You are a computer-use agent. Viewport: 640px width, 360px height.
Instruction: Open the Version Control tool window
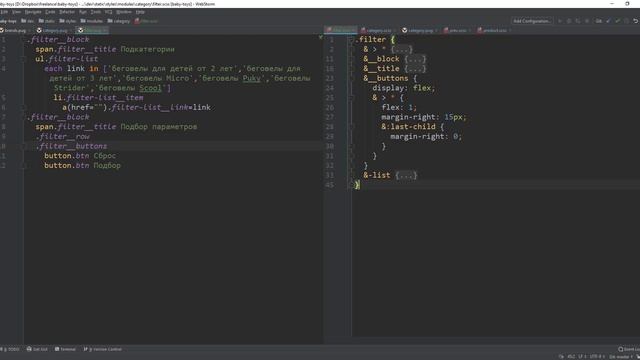pos(102,349)
